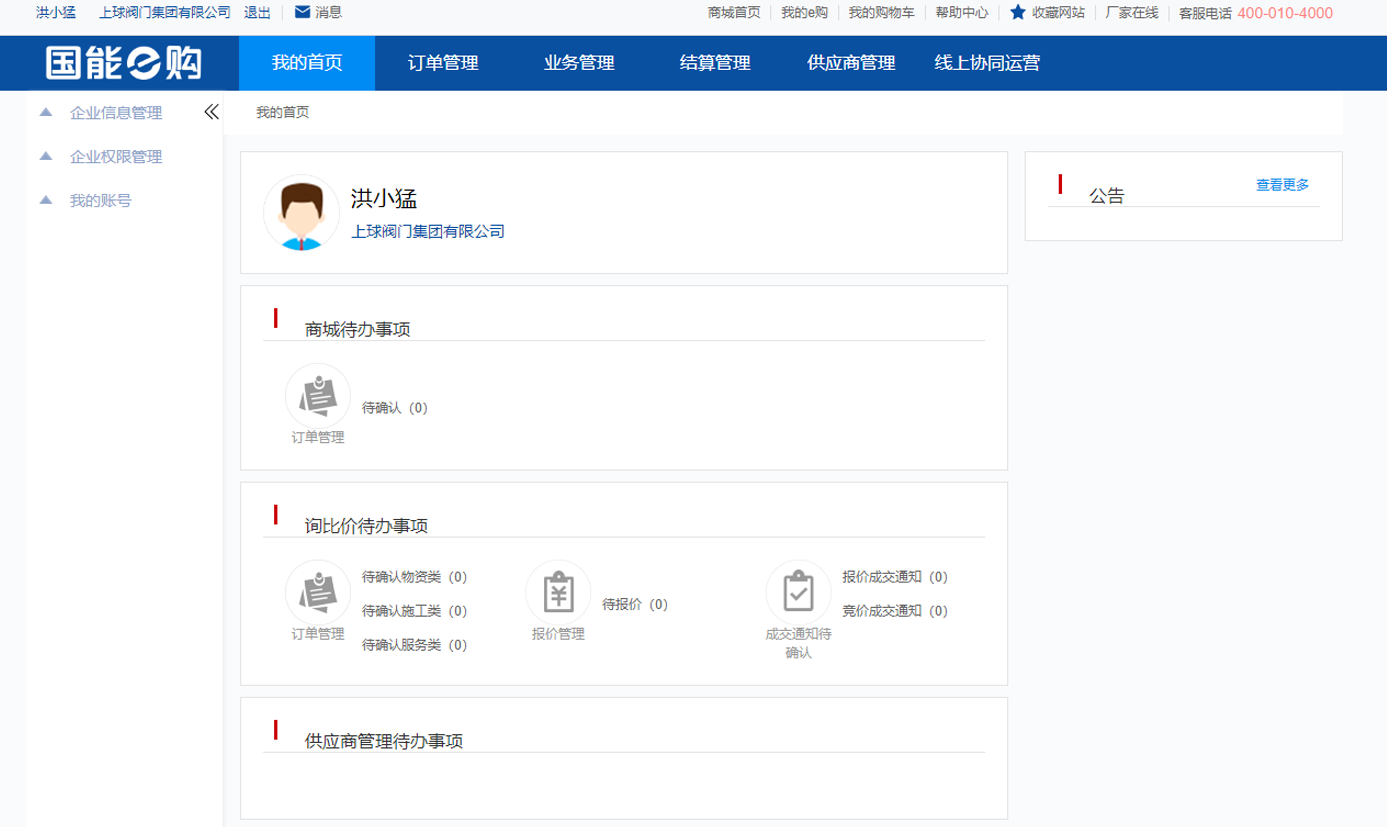Select the 待报价 (0) item
Viewport: 1387px width, 827px height.
pyautogui.click(x=634, y=604)
